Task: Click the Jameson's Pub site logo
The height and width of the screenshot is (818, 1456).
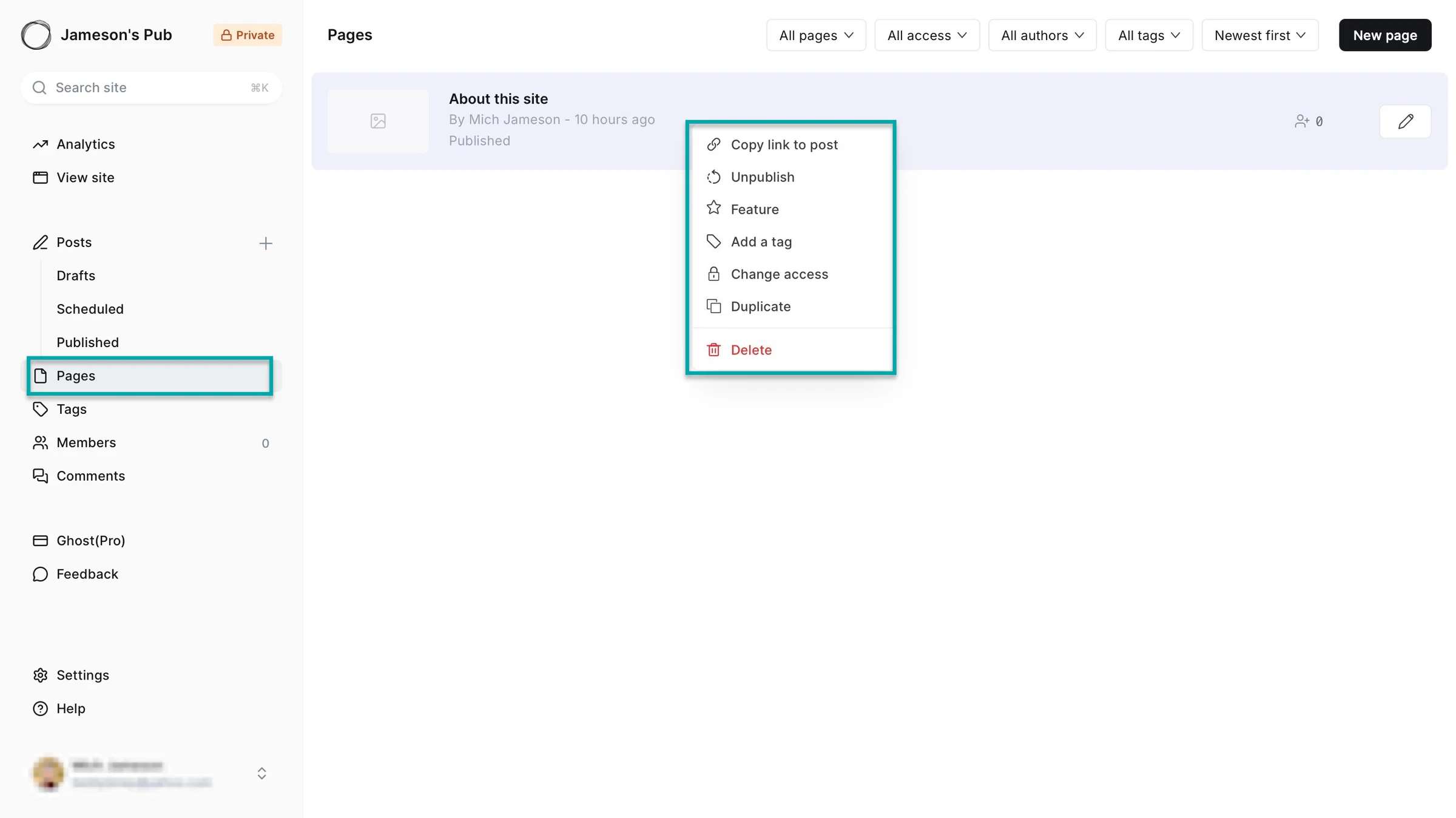Action: [36, 35]
